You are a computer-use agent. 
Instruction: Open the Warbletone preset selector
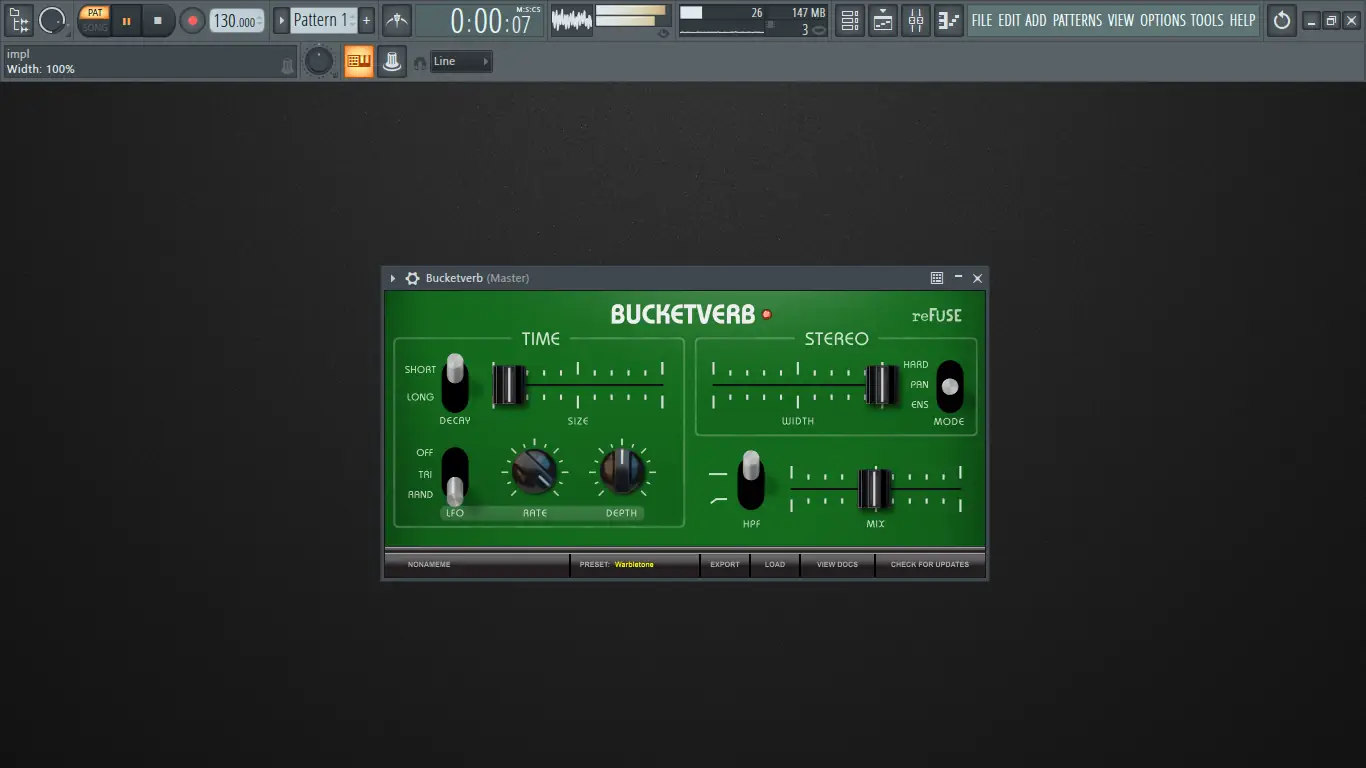click(634, 565)
